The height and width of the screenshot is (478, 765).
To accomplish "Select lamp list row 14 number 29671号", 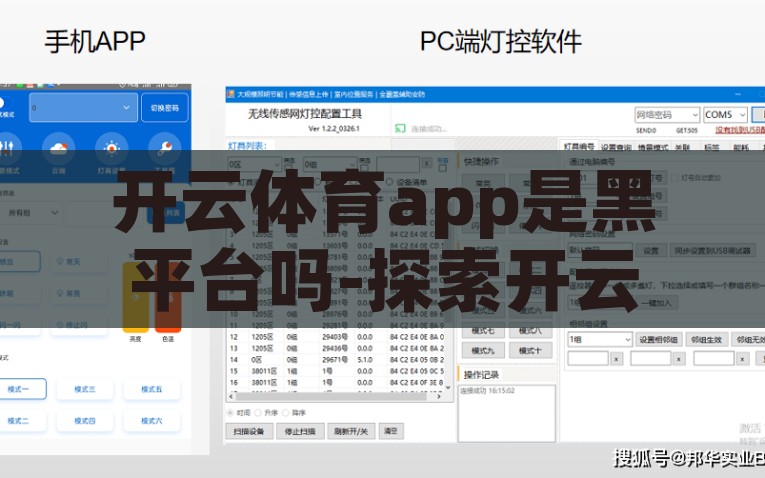I will pos(335,360).
